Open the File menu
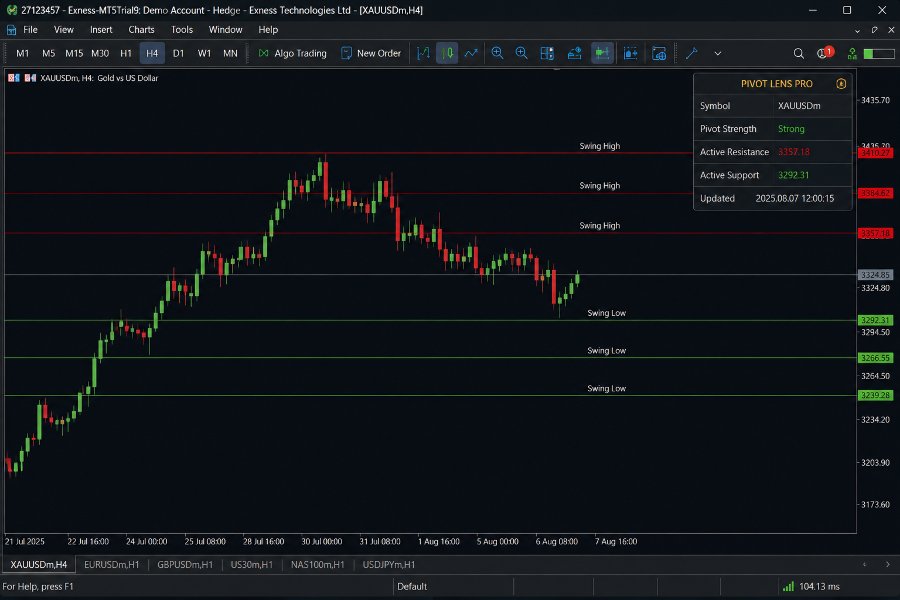900x600 pixels. click(x=30, y=30)
